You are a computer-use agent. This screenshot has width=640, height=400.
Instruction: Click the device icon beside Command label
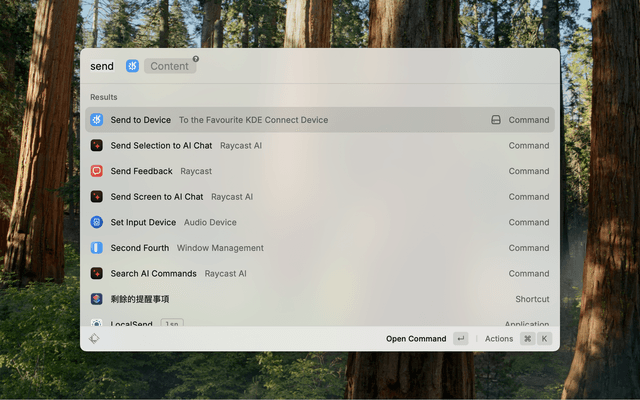[x=495, y=120]
